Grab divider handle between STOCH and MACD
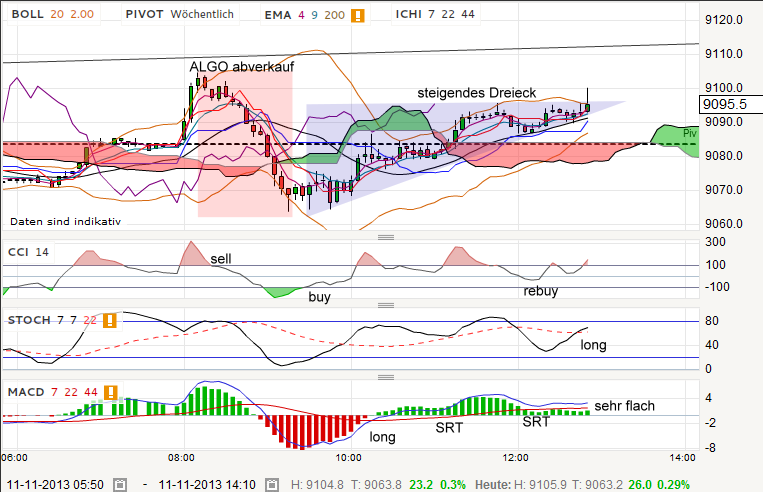 coord(386,377)
